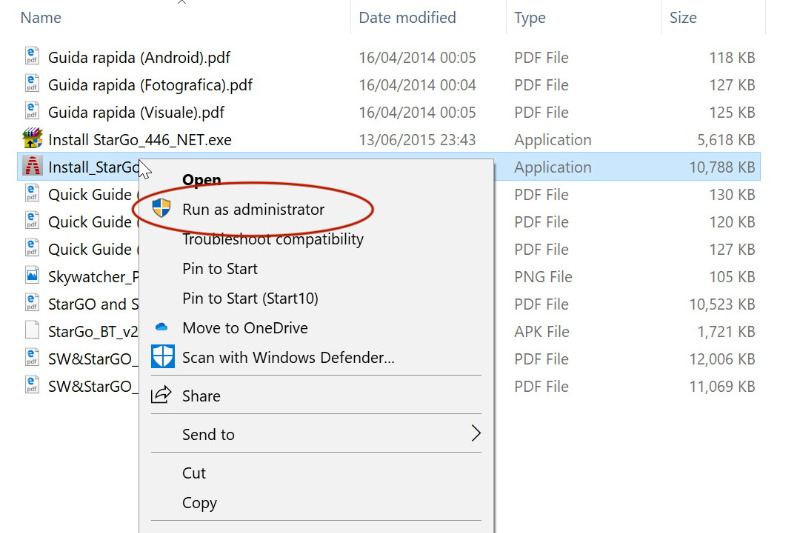Click the OneDrive cloud icon
Screen dimensions: 800x533
tap(161, 327)
